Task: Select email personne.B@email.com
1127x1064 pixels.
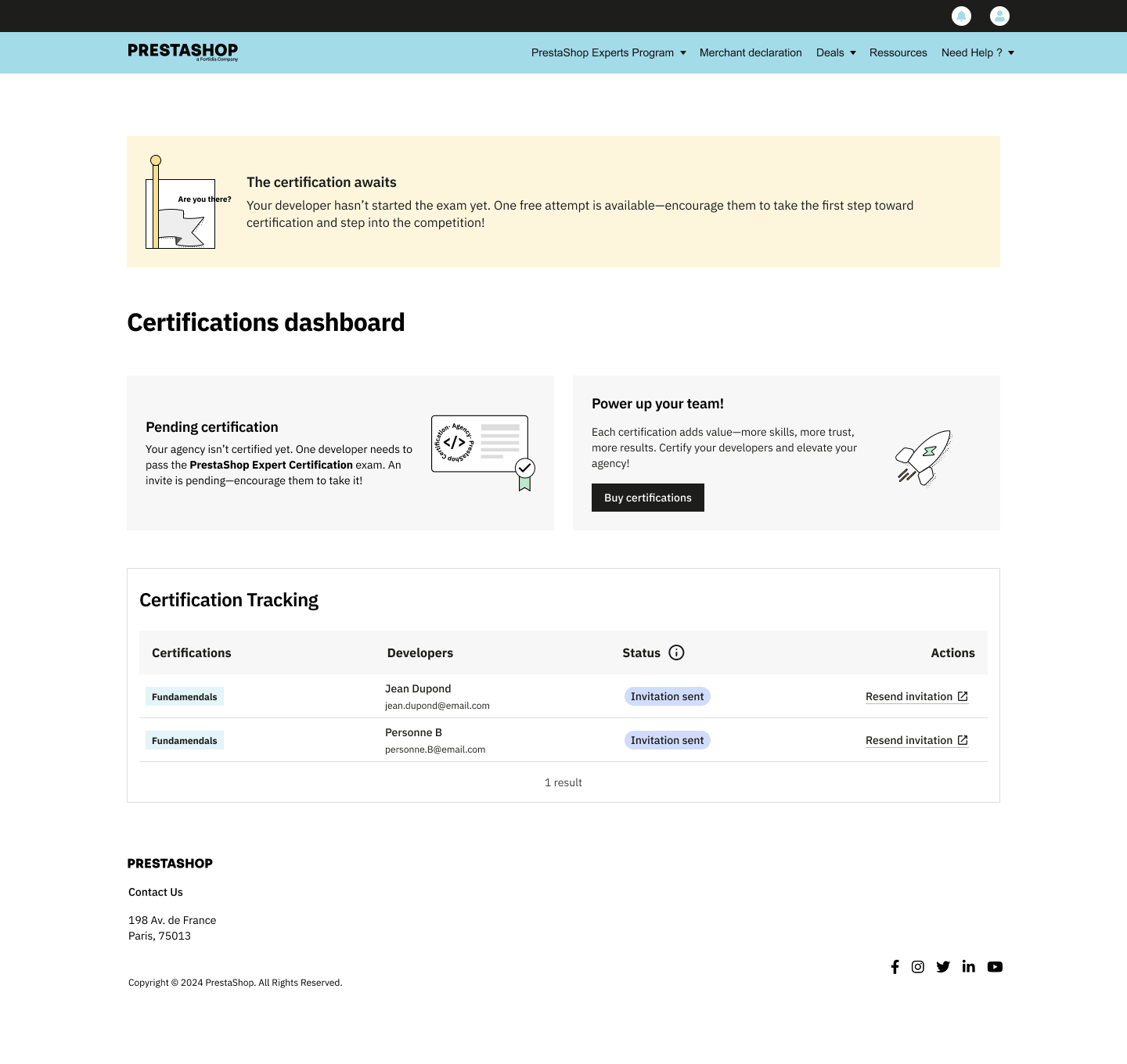Action: (435, 749)
